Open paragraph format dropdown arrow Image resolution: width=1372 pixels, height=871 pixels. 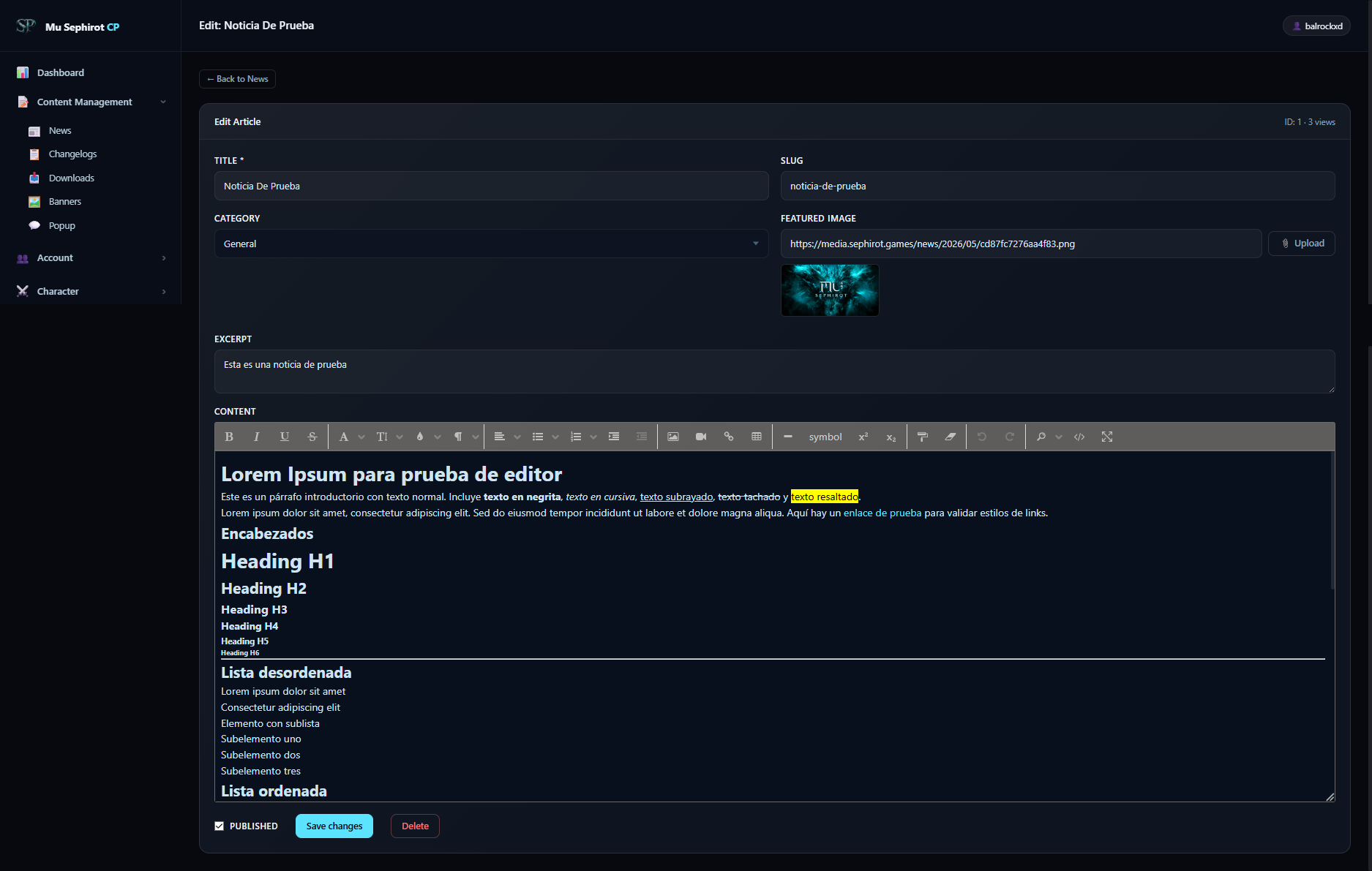(x=476, y=437)
